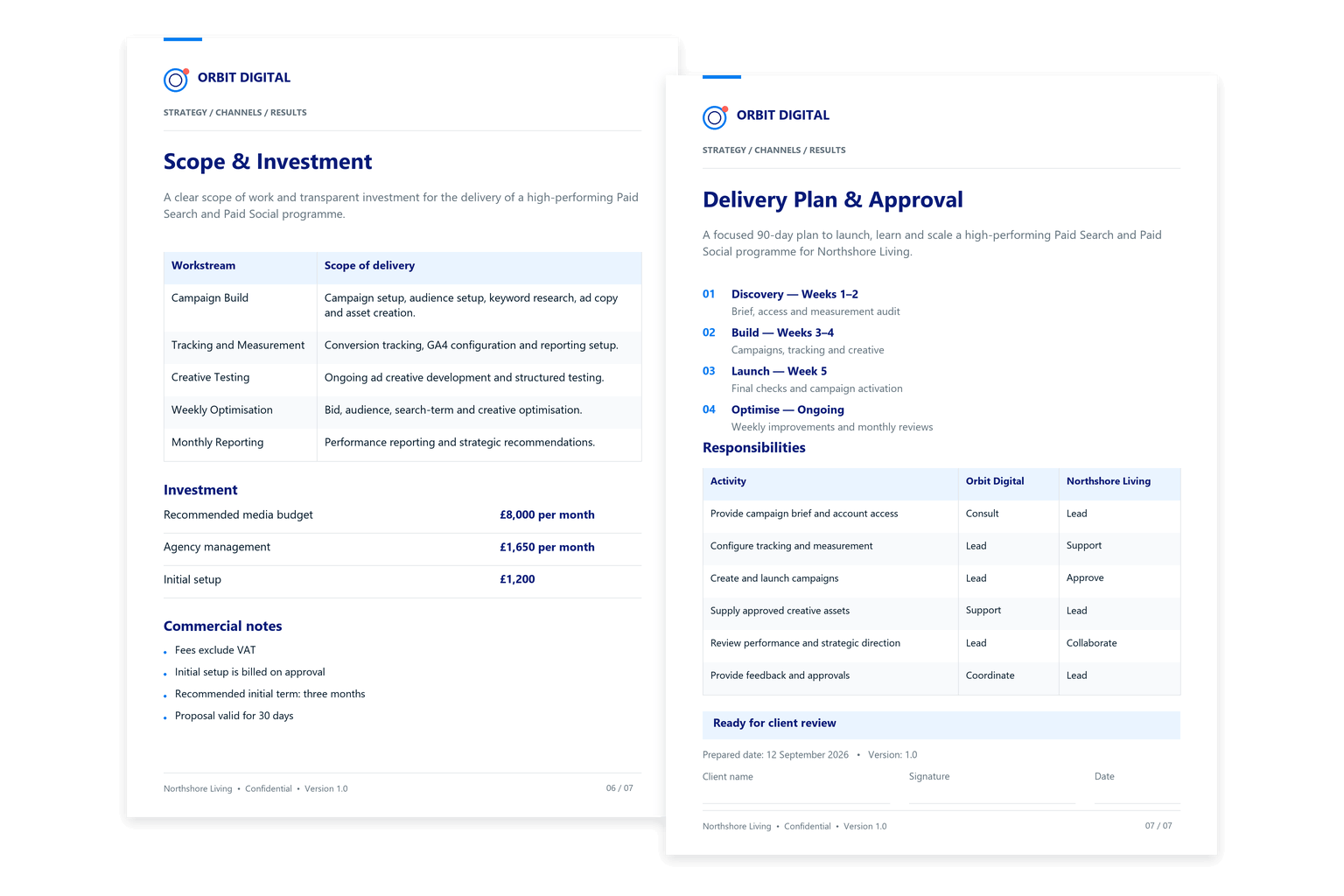Click the '07 / 07' page number
Screen dimensions: 1344x896
(x=1158, y=826)
